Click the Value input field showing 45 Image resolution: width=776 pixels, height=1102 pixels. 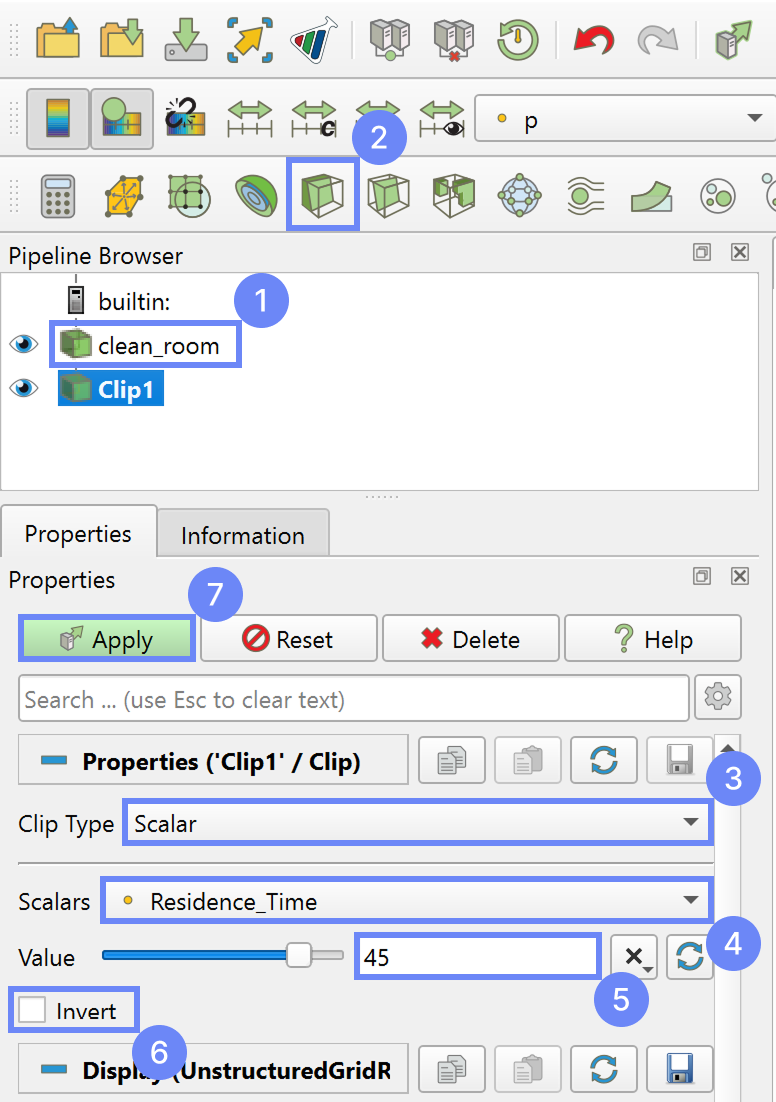pyautogui.click(x=477, y=957)
